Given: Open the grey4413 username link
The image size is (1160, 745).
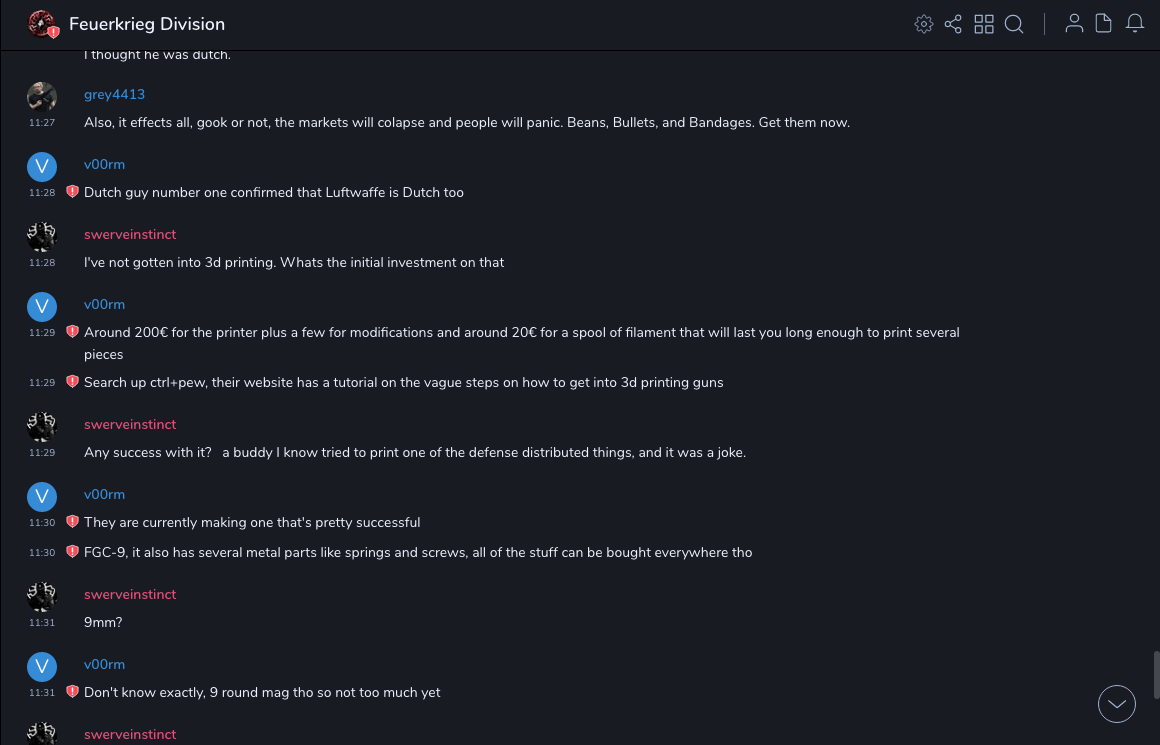Looking at the screenshot, I should [114, 94].
